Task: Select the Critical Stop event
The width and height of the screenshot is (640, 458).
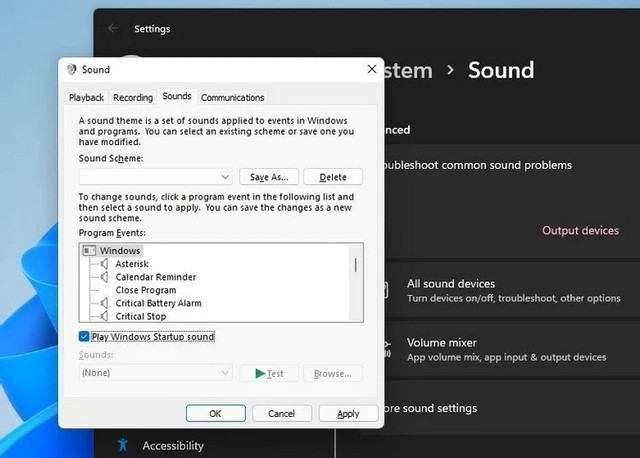Action: [141, 316]
